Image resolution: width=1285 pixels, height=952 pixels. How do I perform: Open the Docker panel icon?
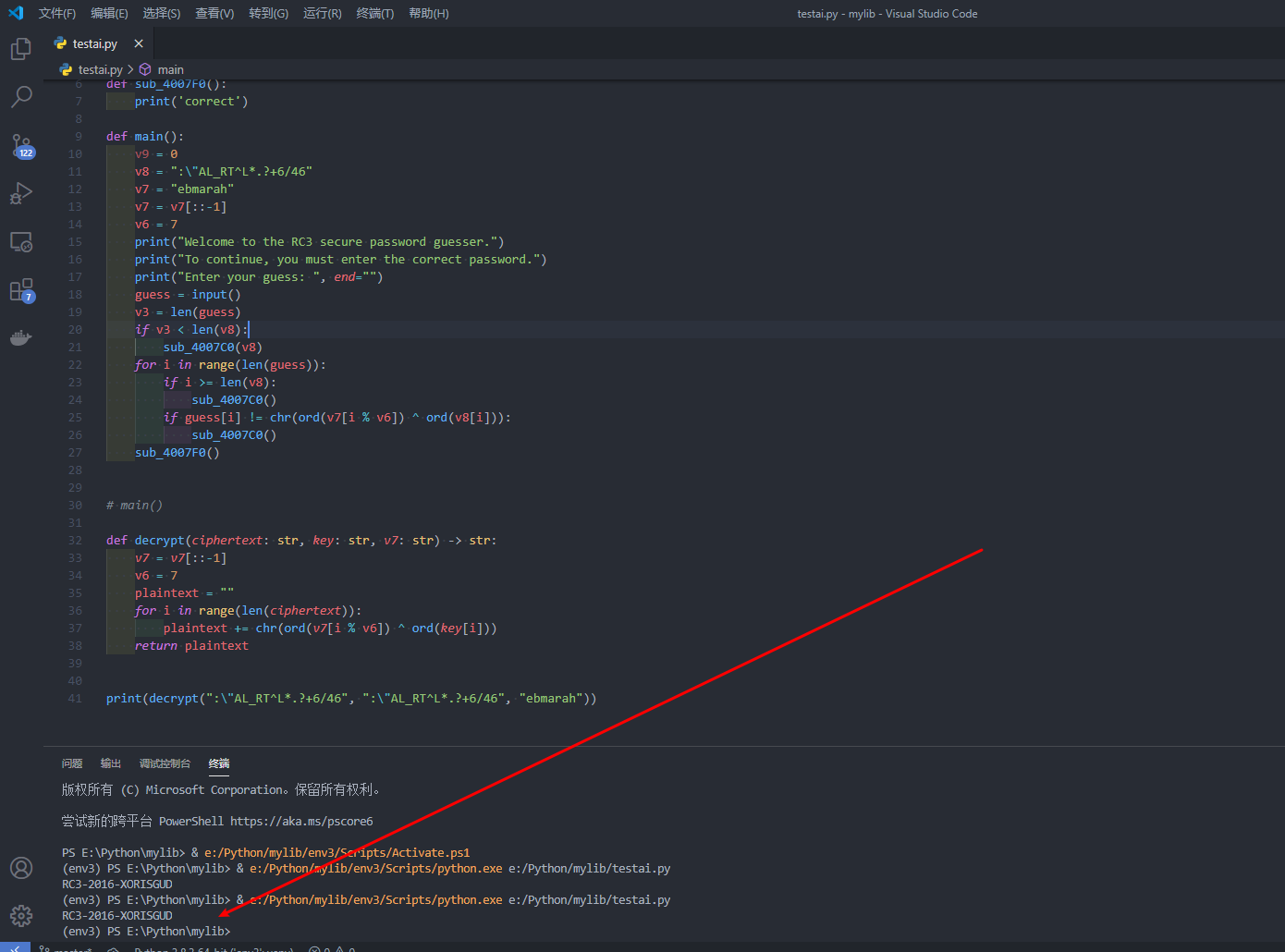pos(20,338)
